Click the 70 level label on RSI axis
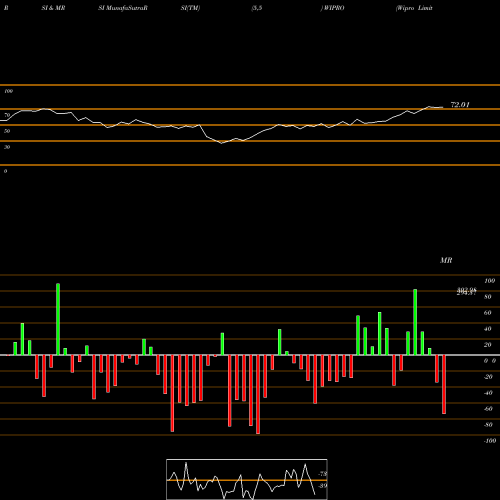500x500 pixels. [7, 115]
